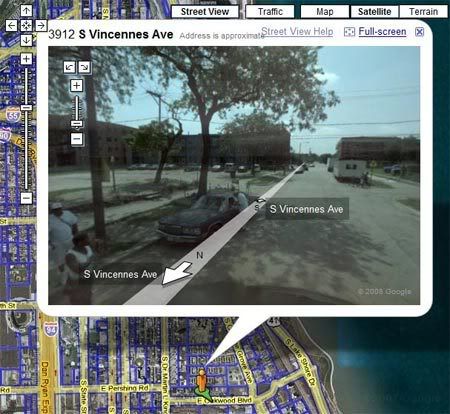Pan the map up with arrow button
Image resolution: width=450 pixels, height=414 pixels.
tap(26, 10)
